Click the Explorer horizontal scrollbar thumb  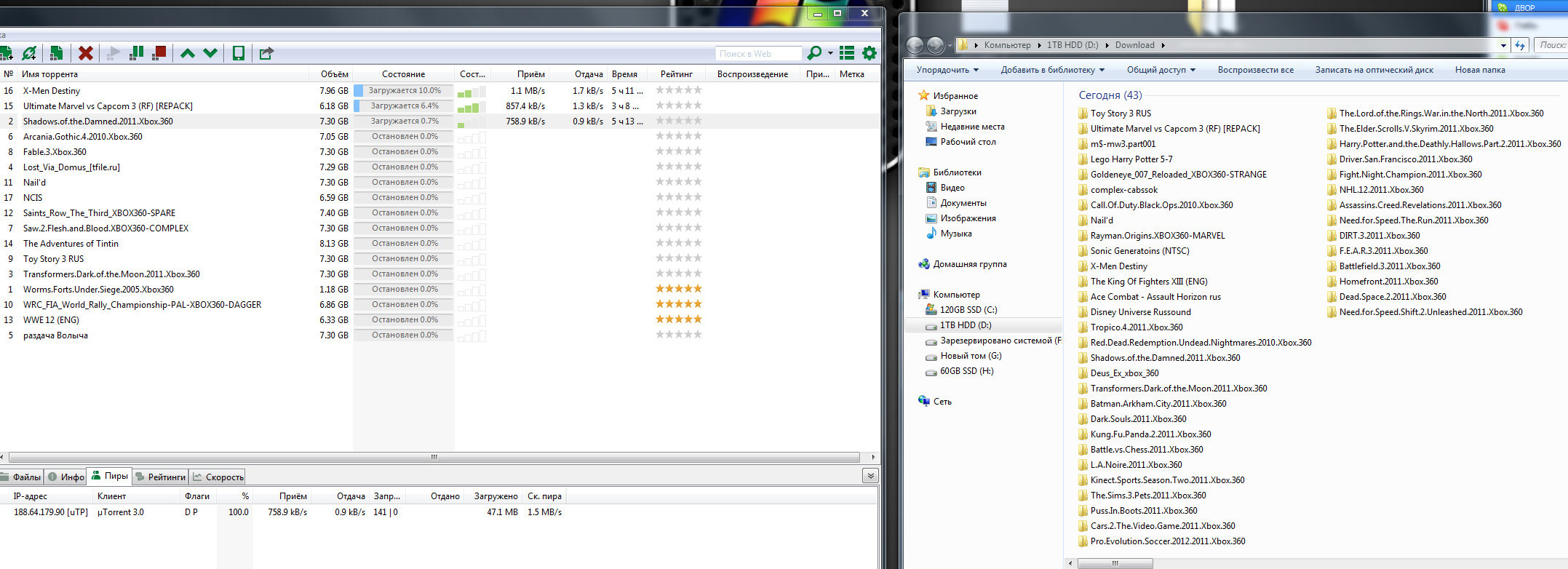[1115, 563]
